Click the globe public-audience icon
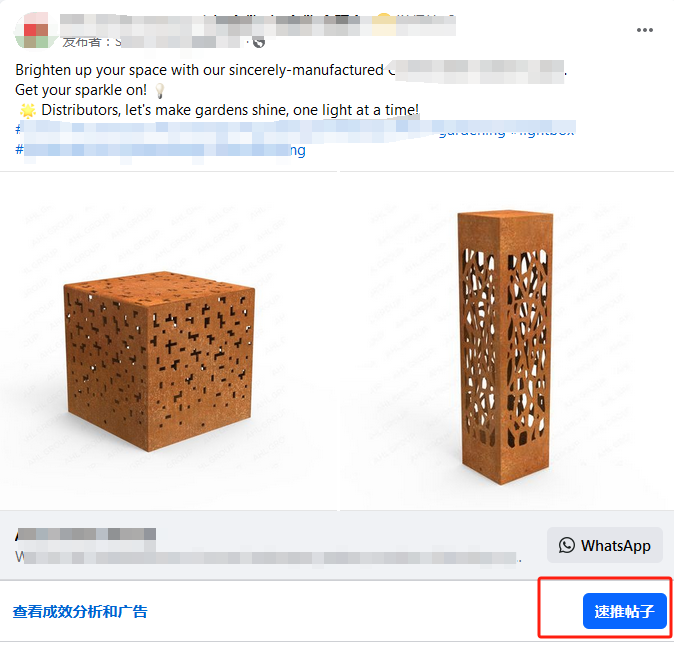This screenshot has height=645, width=674. pos(259,42)
